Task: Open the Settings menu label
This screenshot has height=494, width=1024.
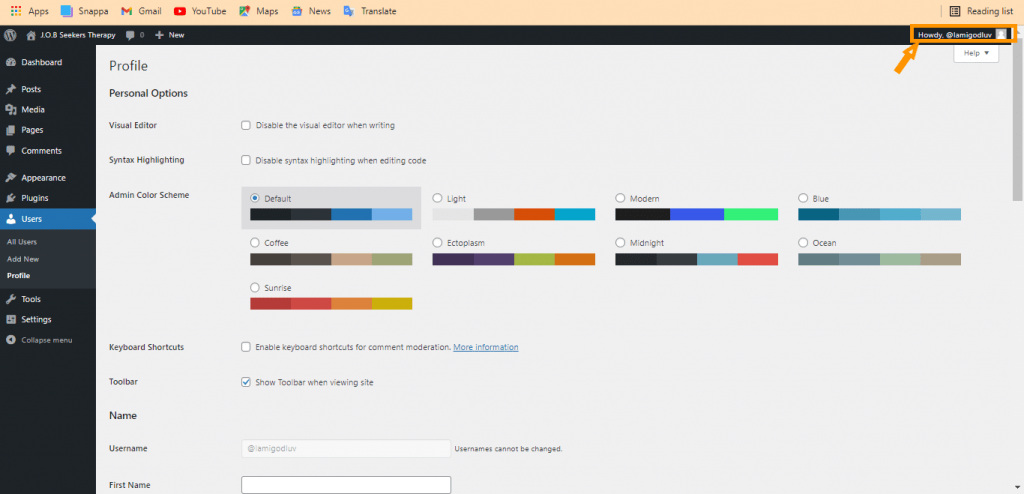Action: coord(36,320)
